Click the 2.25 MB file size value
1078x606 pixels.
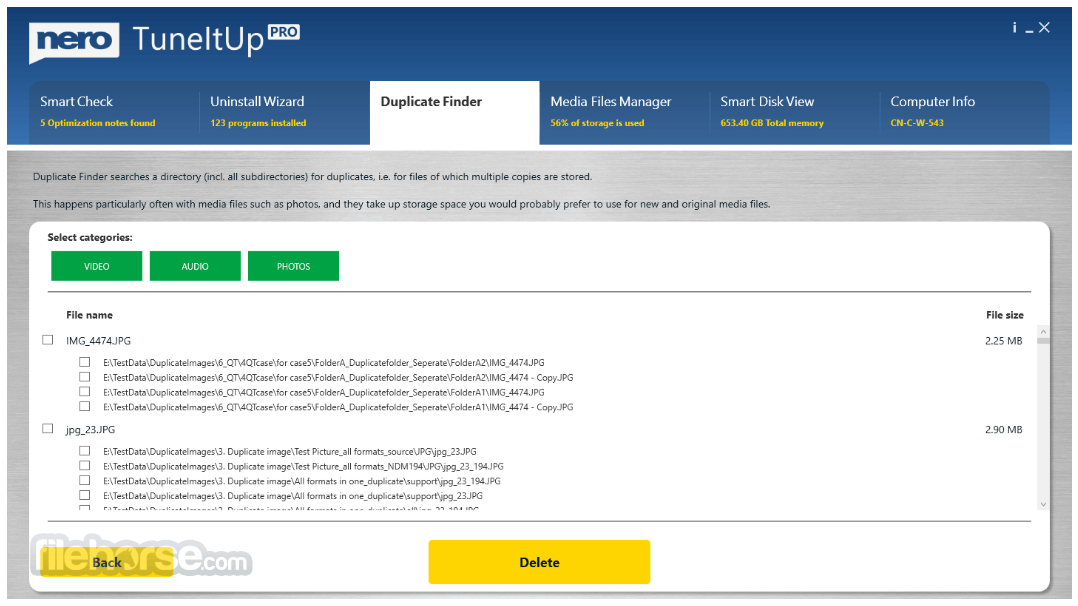(1003, 340)
